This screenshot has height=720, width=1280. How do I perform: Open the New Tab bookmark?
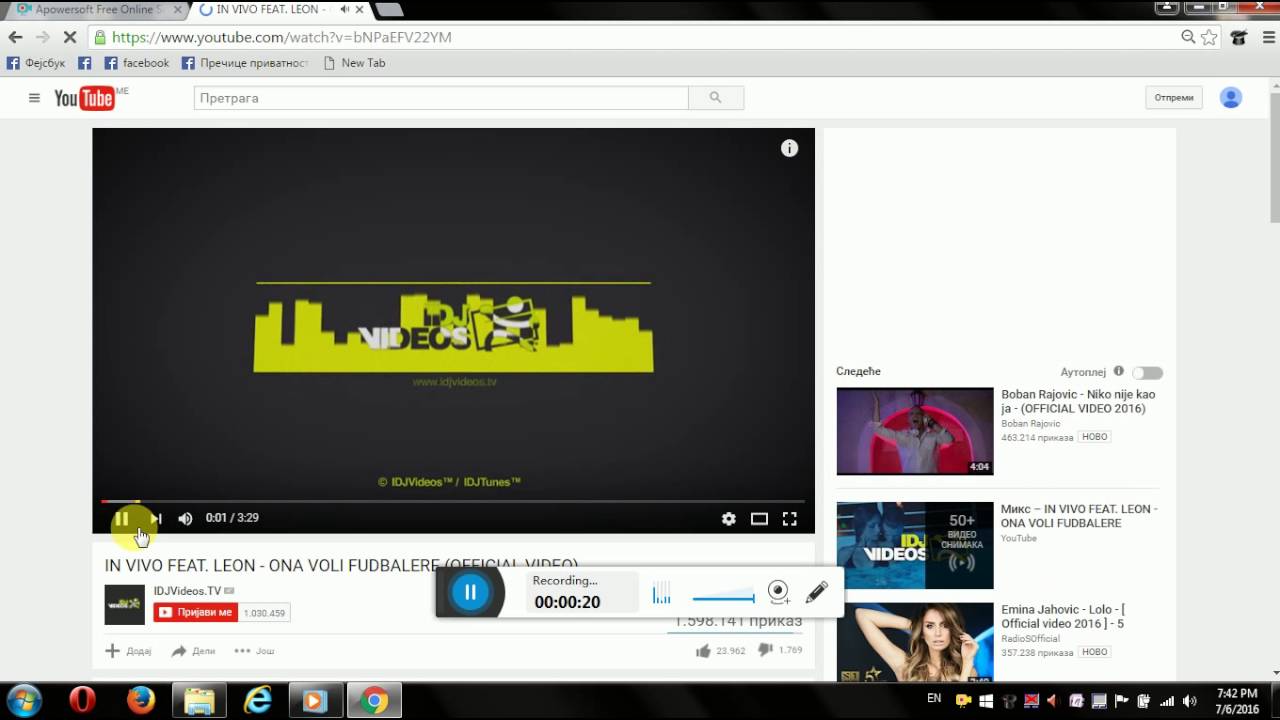coord(354,63)
